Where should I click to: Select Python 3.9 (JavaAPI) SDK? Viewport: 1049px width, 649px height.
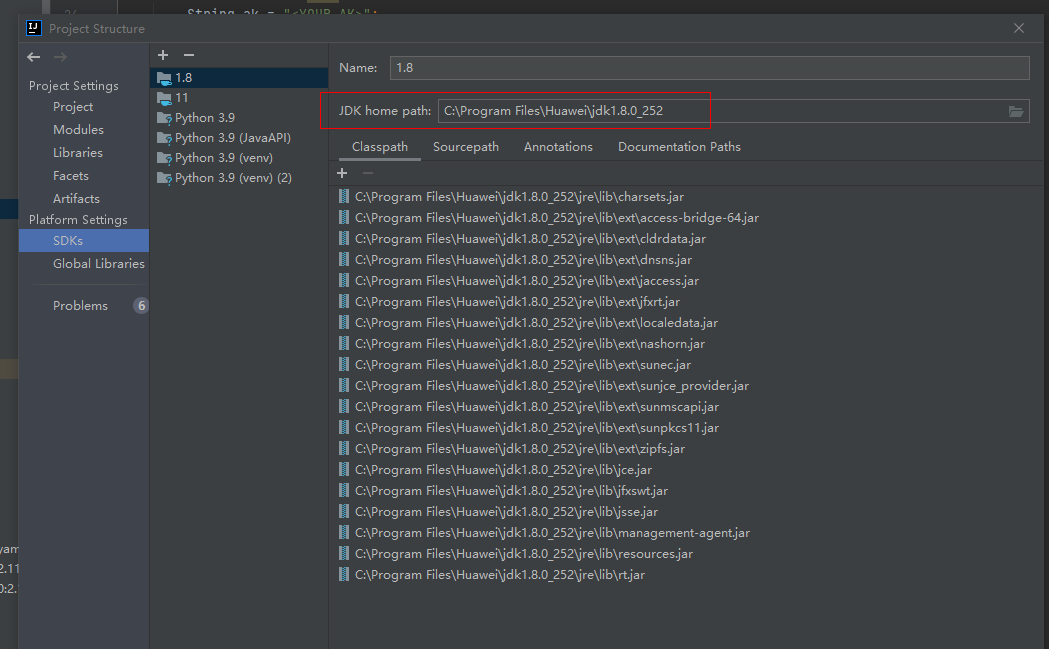(x=232, y=138)
